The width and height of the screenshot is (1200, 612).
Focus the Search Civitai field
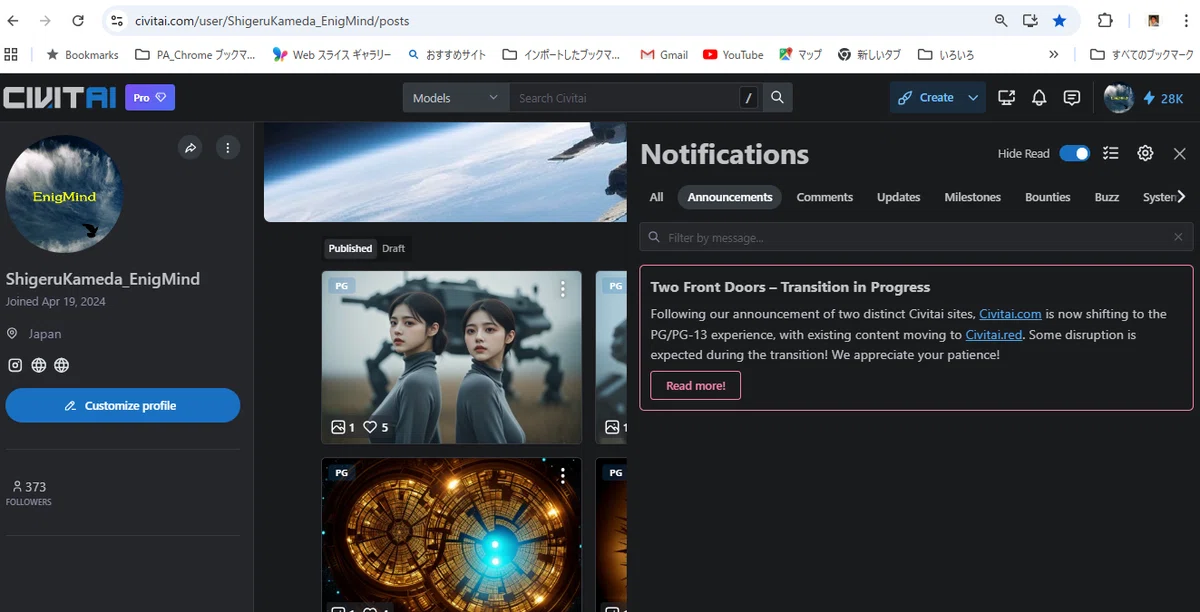click(x=623, y=97)
